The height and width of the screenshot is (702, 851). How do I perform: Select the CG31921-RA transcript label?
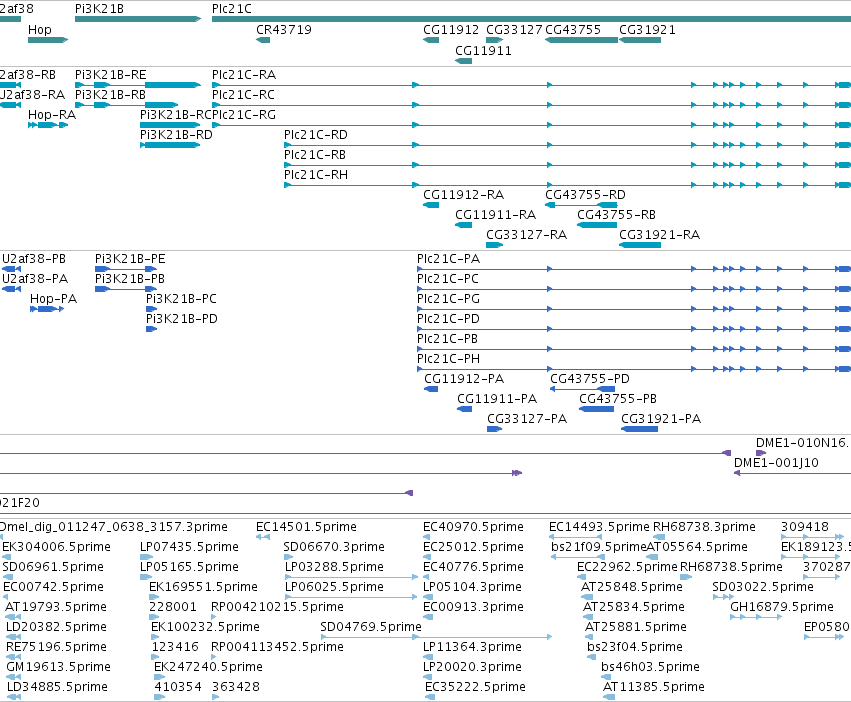coord(659,235)
